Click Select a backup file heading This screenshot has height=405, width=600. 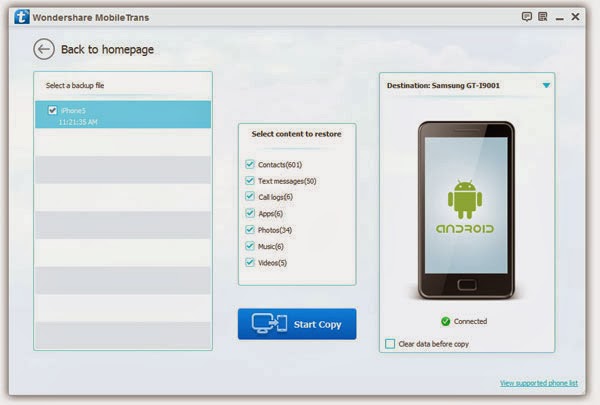click(75, 85)
